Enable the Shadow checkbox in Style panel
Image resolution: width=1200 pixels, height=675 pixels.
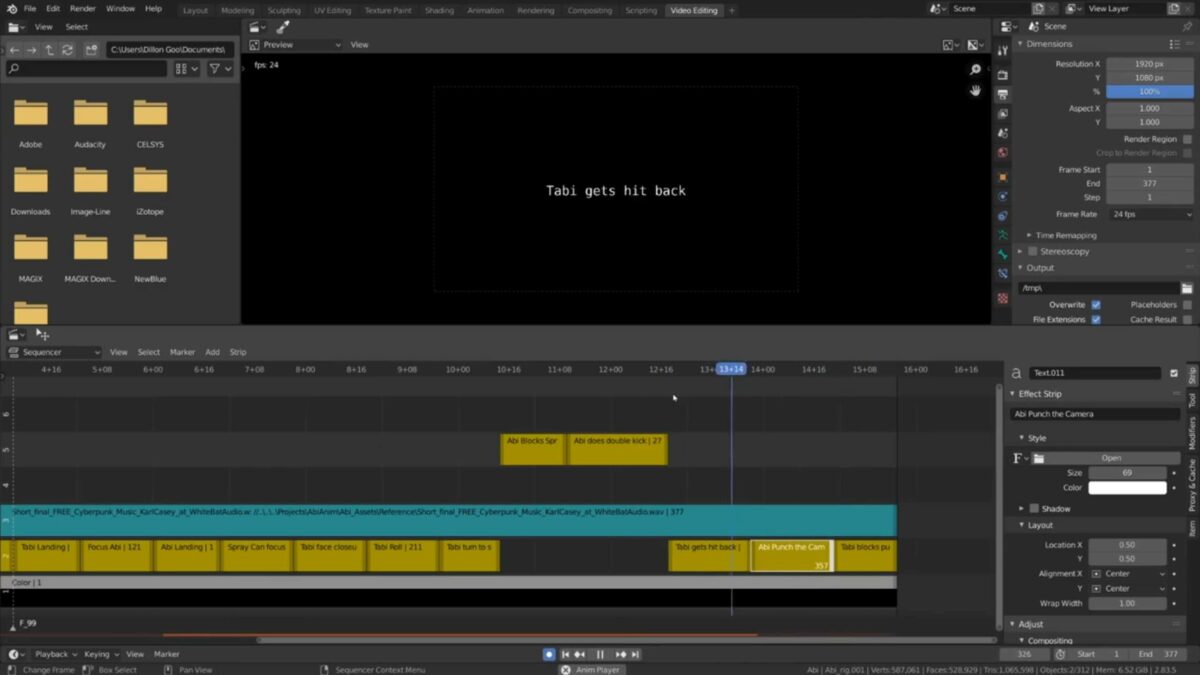pos(1032,507)
